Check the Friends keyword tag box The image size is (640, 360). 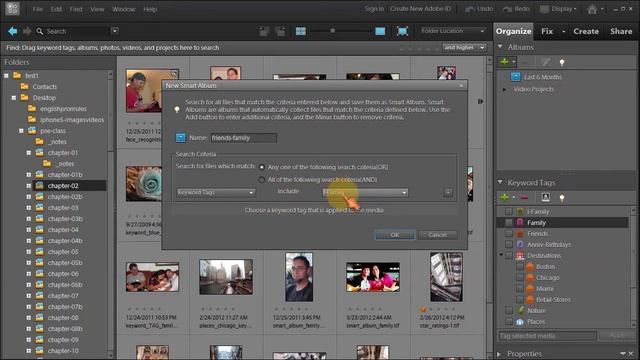[509, 233]
